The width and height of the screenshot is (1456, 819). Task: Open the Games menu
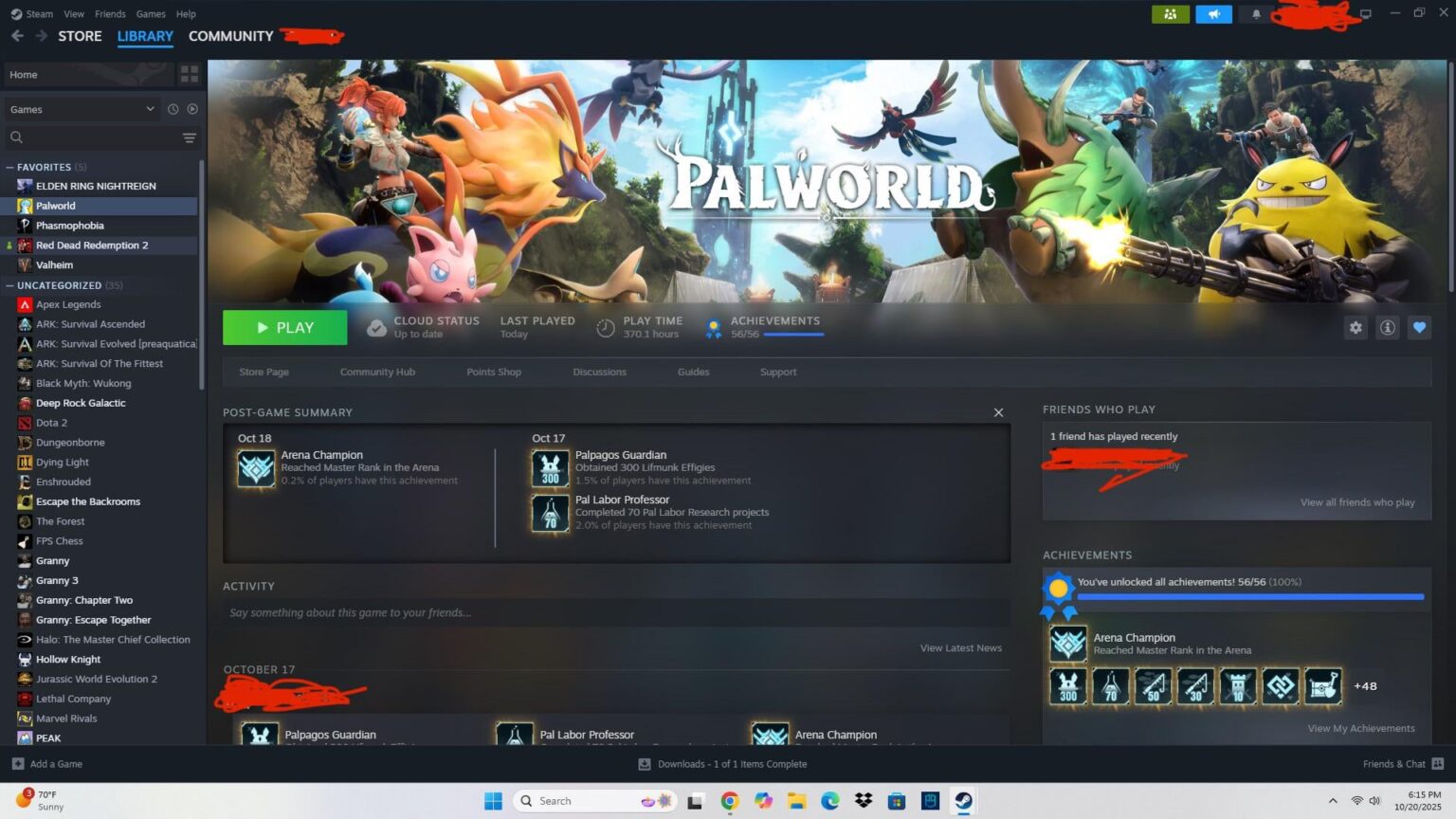[151, 14]
